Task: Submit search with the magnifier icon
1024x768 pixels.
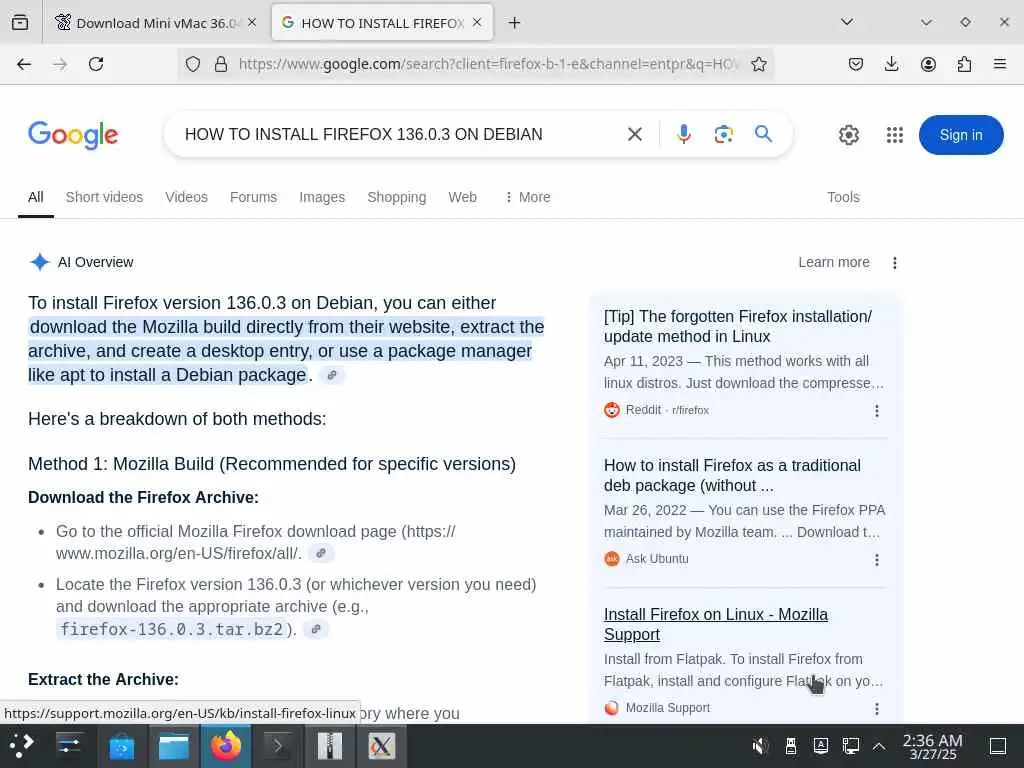Action: [x=763, y=134]
